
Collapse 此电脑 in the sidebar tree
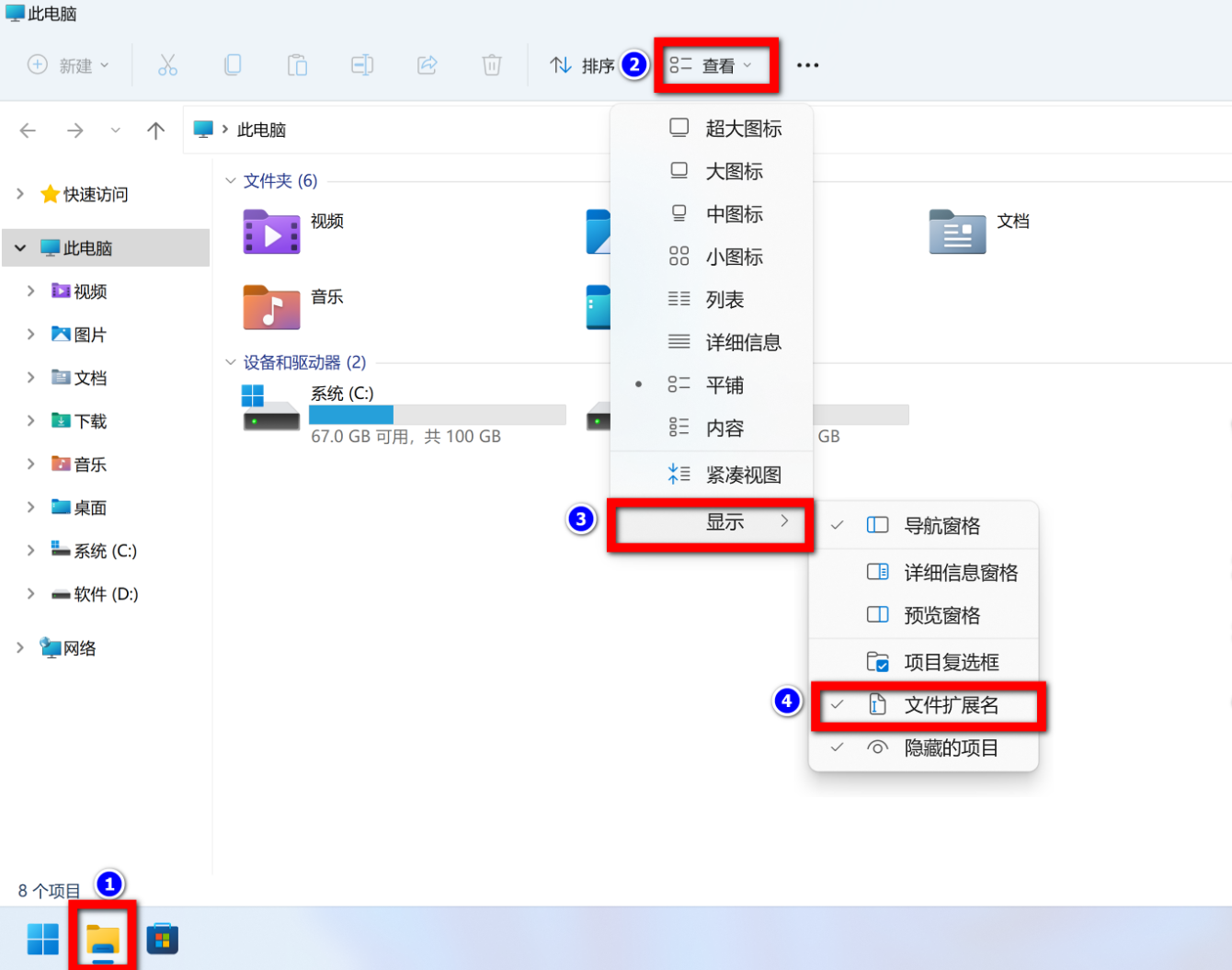(20, 247)
